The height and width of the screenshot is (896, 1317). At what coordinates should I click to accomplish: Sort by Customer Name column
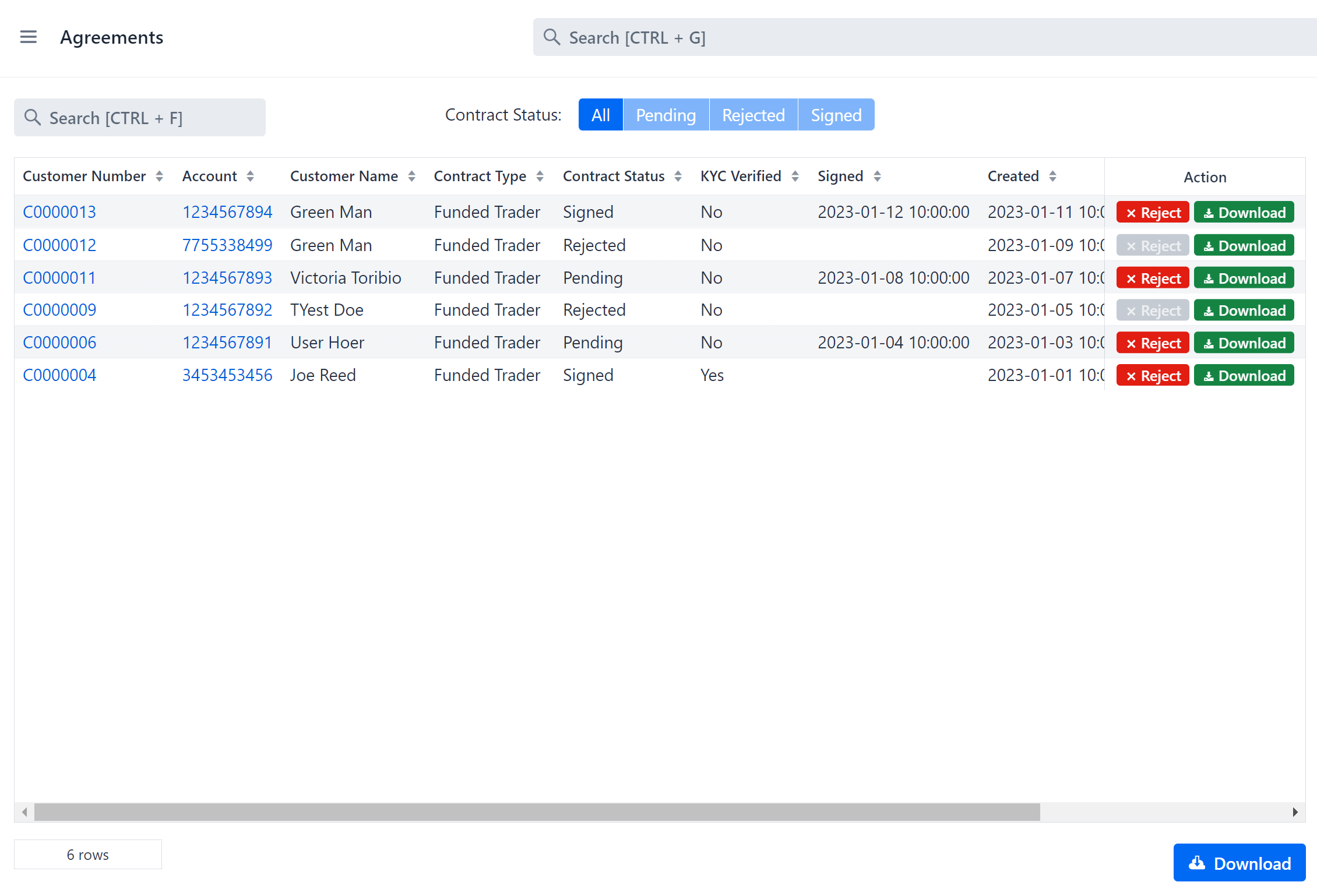411,177
